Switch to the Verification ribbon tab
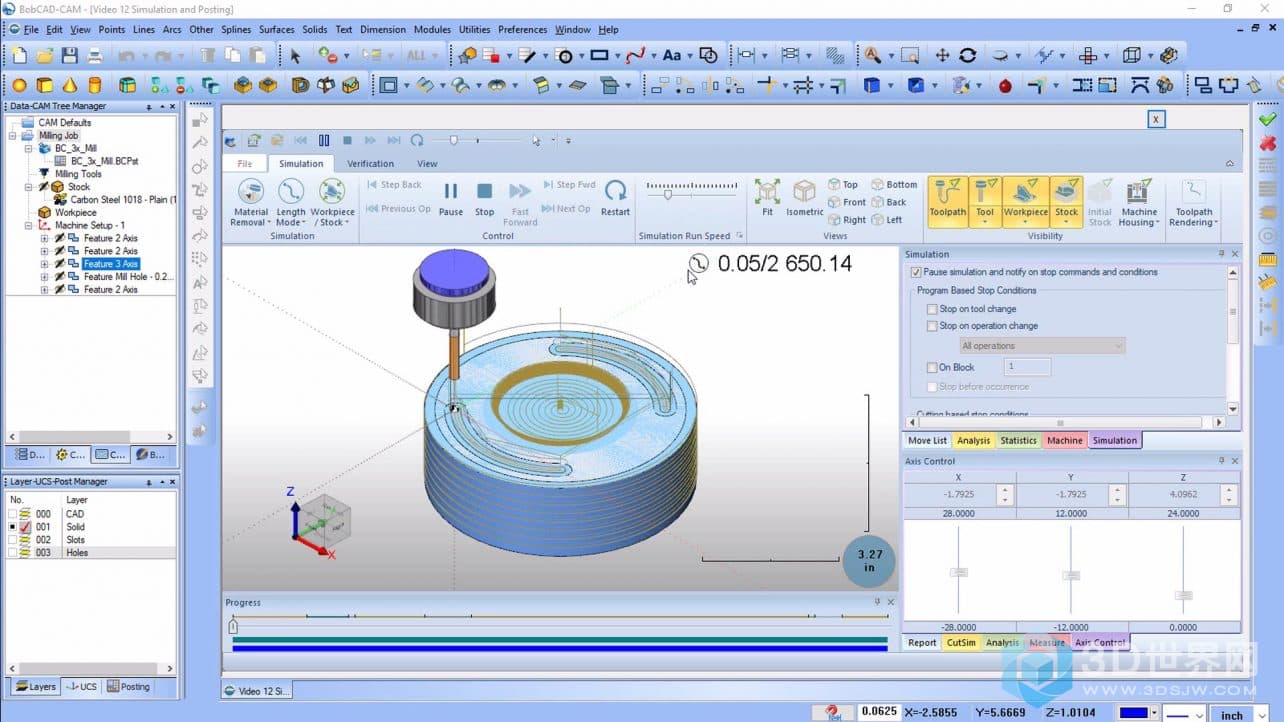This screenshot has height=722, width=1284. [x=370, y=163]
